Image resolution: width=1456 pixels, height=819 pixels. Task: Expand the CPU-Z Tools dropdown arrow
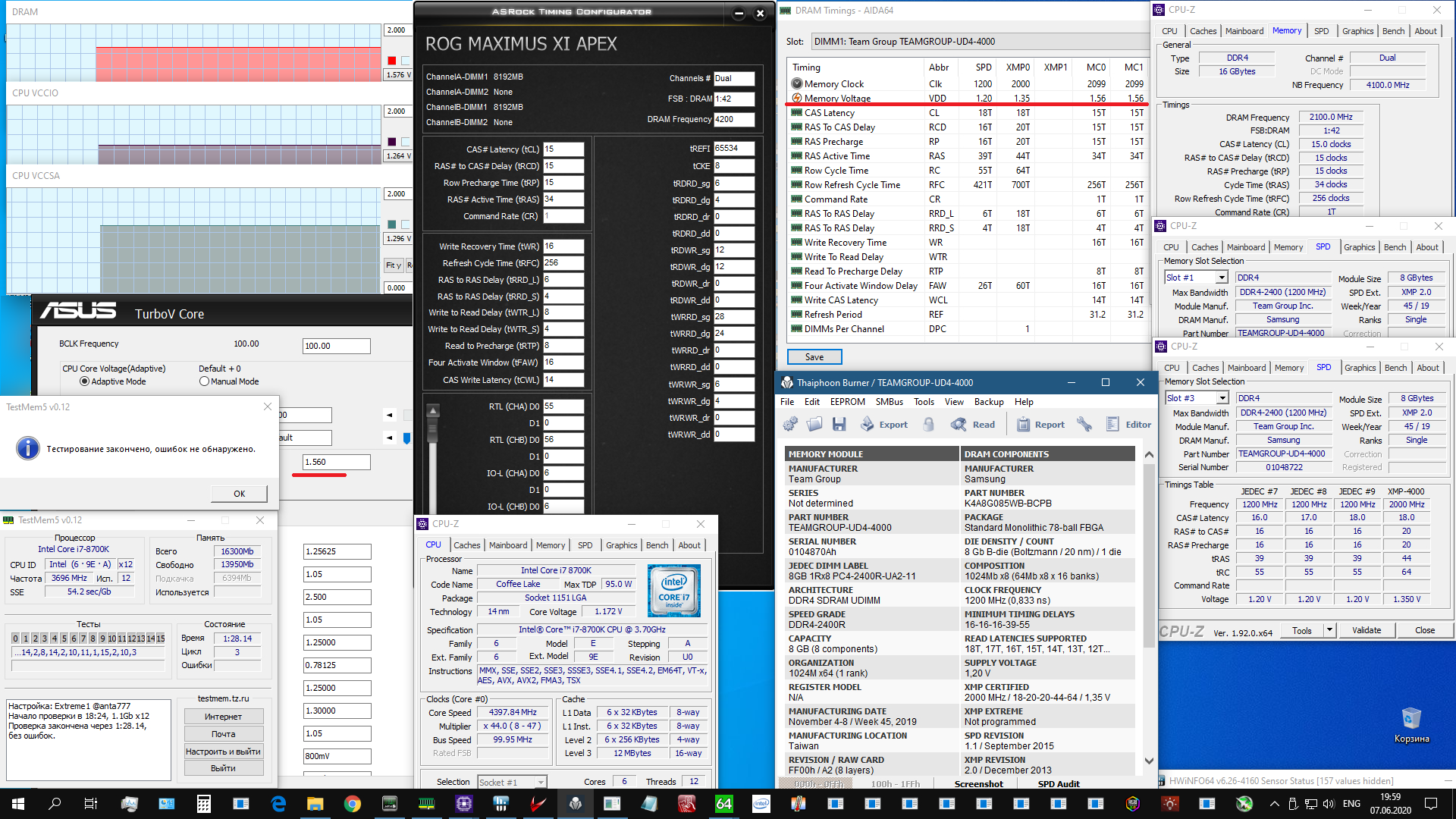tap(1329, 630)
